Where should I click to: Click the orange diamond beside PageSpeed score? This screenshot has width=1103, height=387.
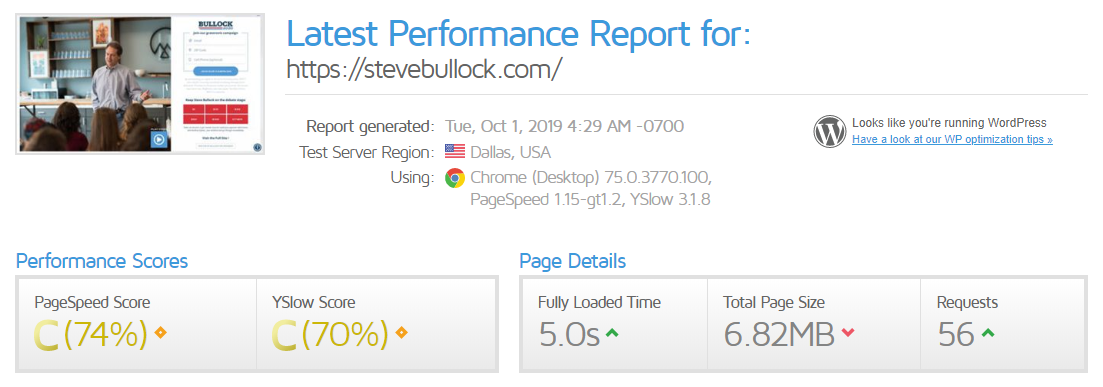coord(160,333)
